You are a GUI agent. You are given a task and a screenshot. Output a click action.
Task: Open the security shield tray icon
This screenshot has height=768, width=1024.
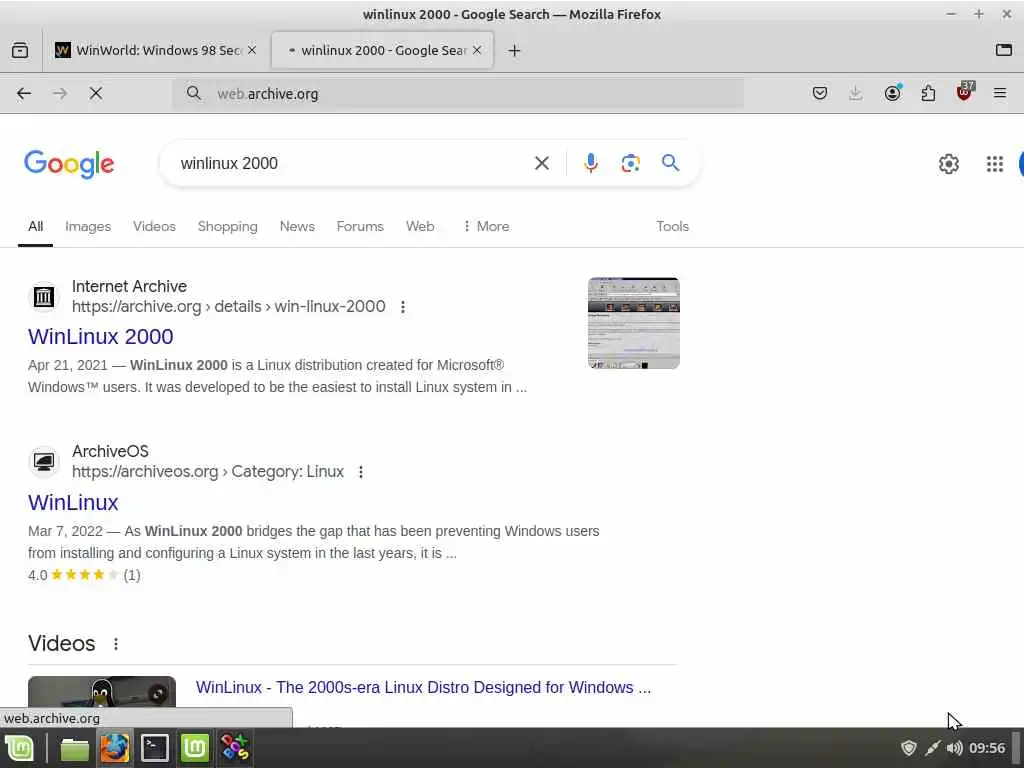point(908,748)
